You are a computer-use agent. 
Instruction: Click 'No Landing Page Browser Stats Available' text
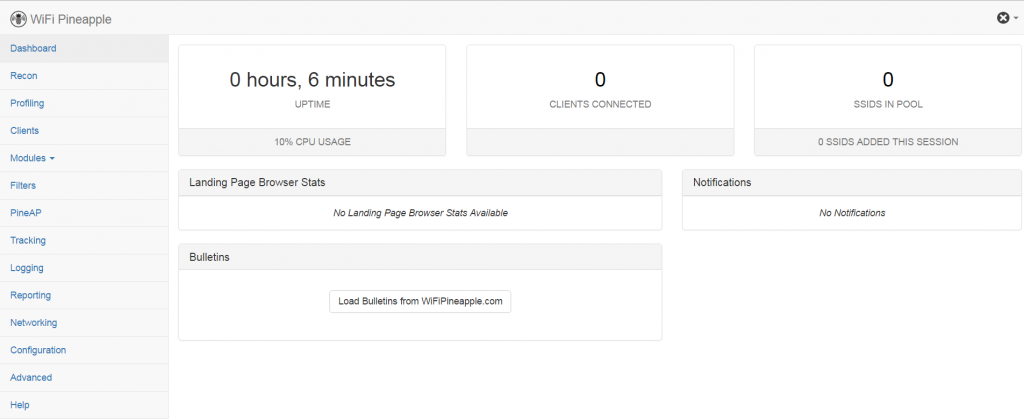(420, 213)
